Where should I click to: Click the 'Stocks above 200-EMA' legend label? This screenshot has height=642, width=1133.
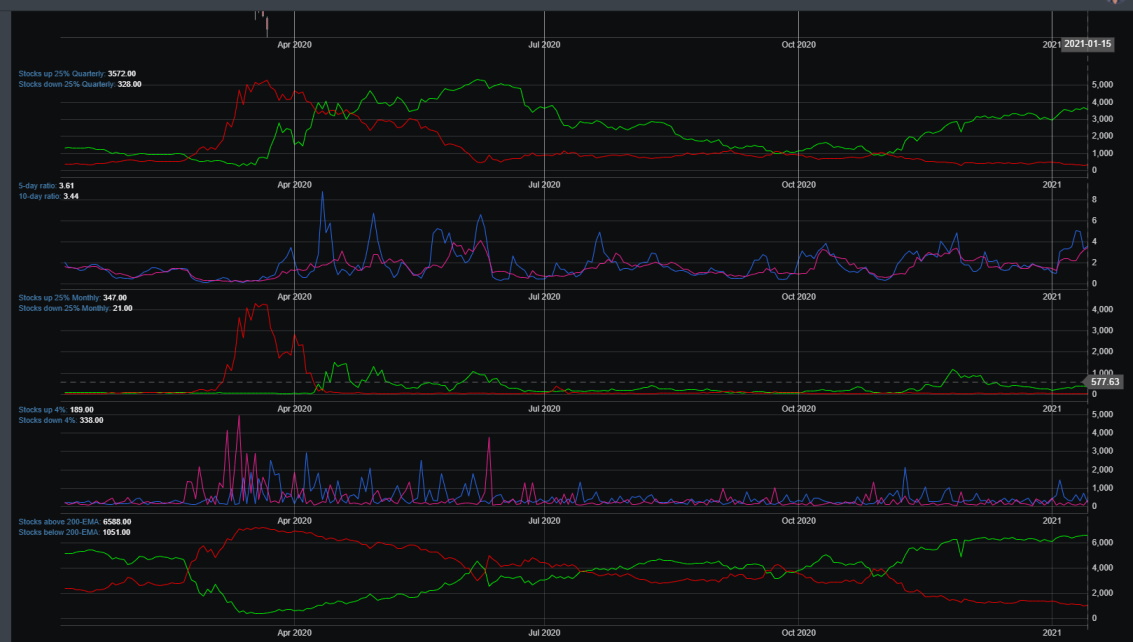pos(59,522)
